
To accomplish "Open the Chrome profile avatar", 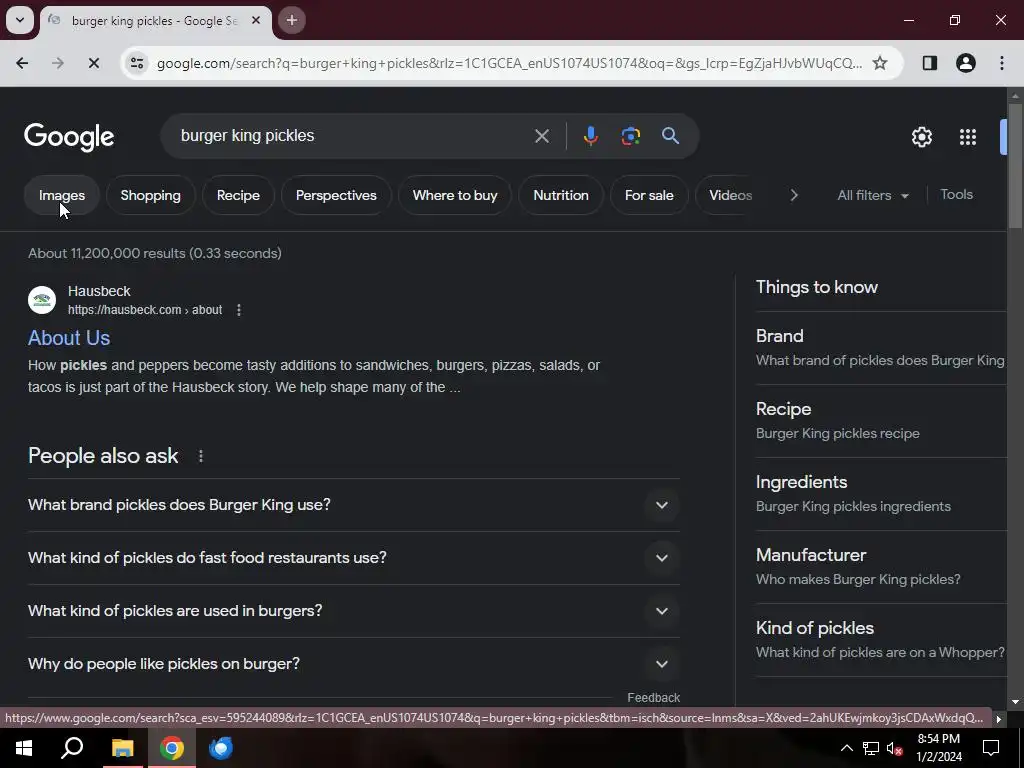I will point(966,63).
